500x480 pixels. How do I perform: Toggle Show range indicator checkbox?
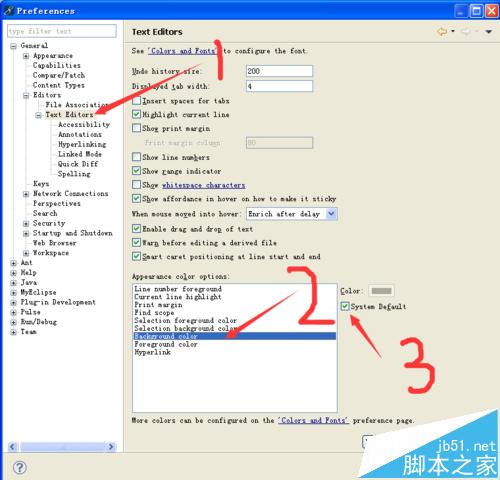[136, 171]
